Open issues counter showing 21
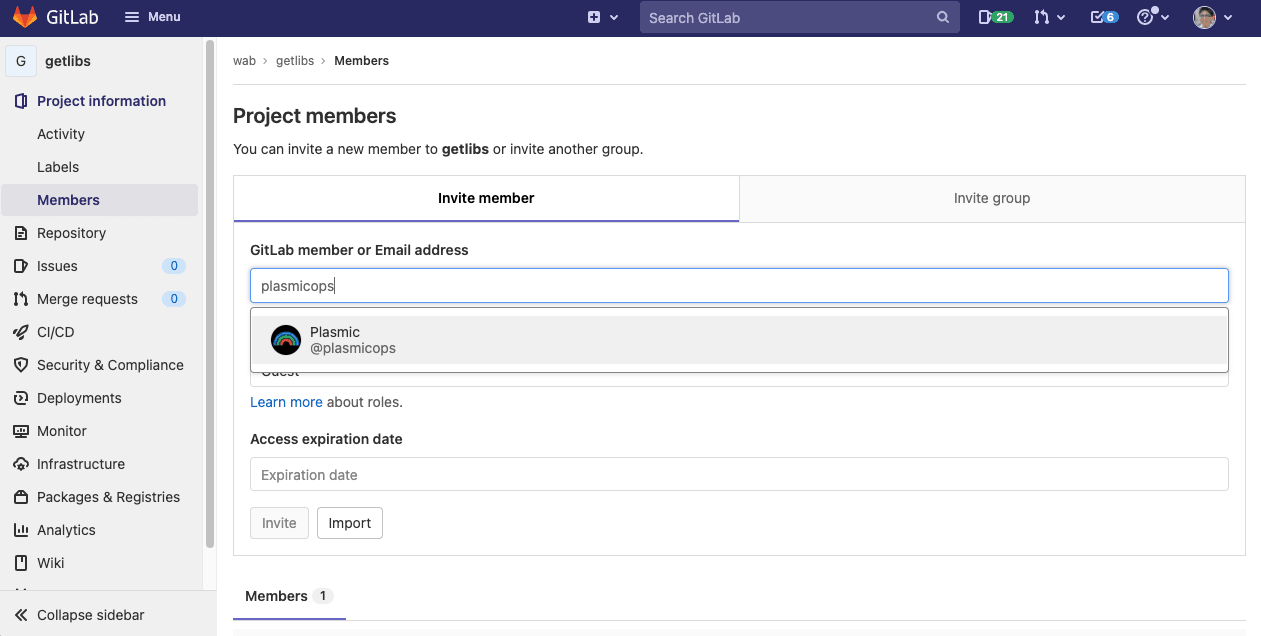Viewport: 1261px width, 636px height. [x=995, y=17]
